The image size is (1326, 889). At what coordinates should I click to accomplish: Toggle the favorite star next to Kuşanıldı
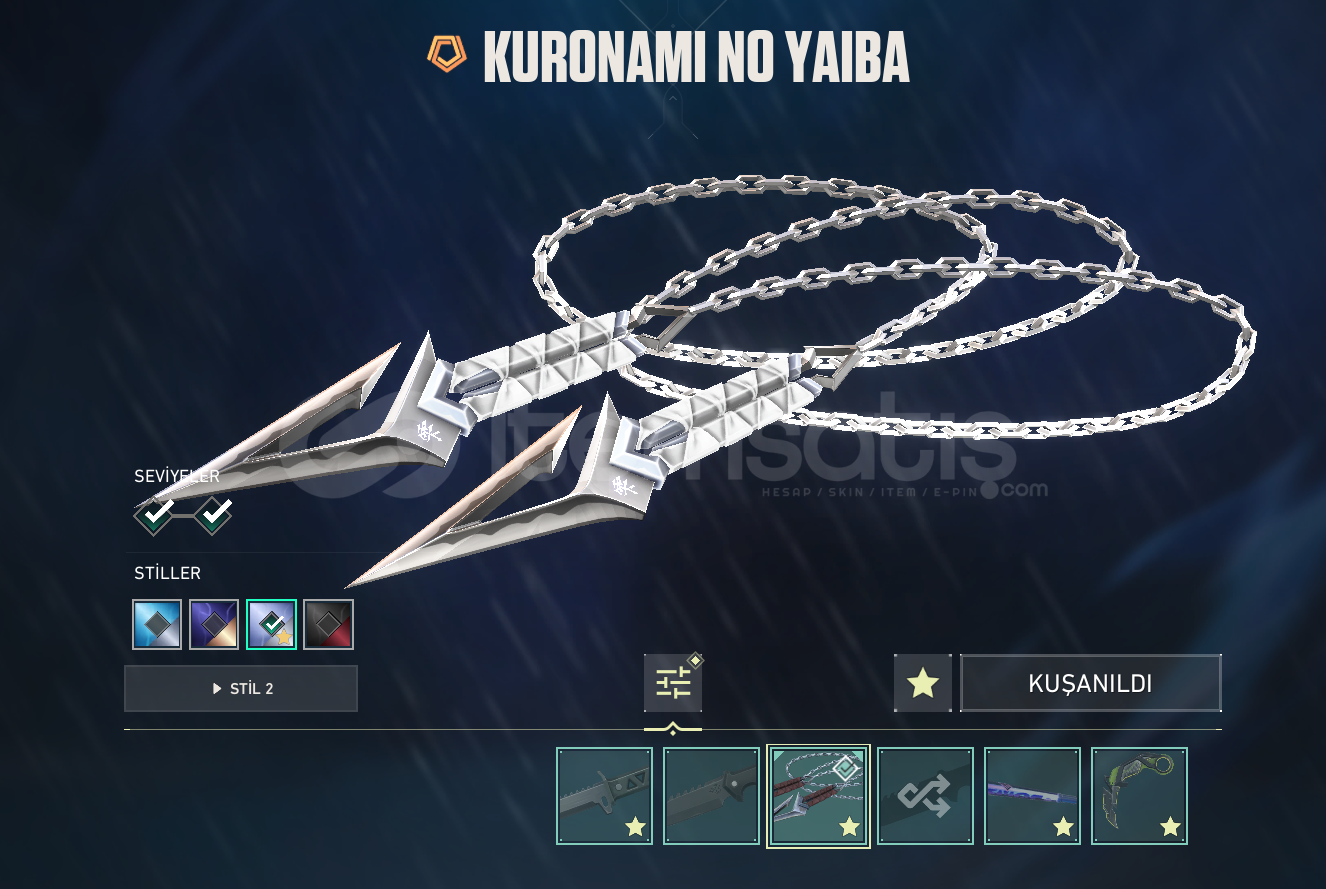[x=922, y=683]
